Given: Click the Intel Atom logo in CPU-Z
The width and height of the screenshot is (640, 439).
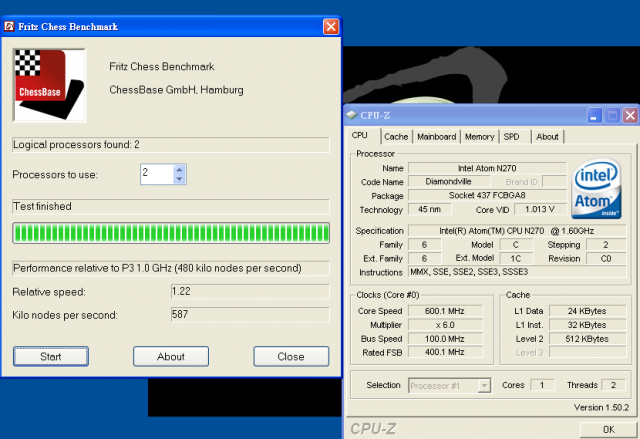Looking at the screenshot, I should click(x=596, y=189).
